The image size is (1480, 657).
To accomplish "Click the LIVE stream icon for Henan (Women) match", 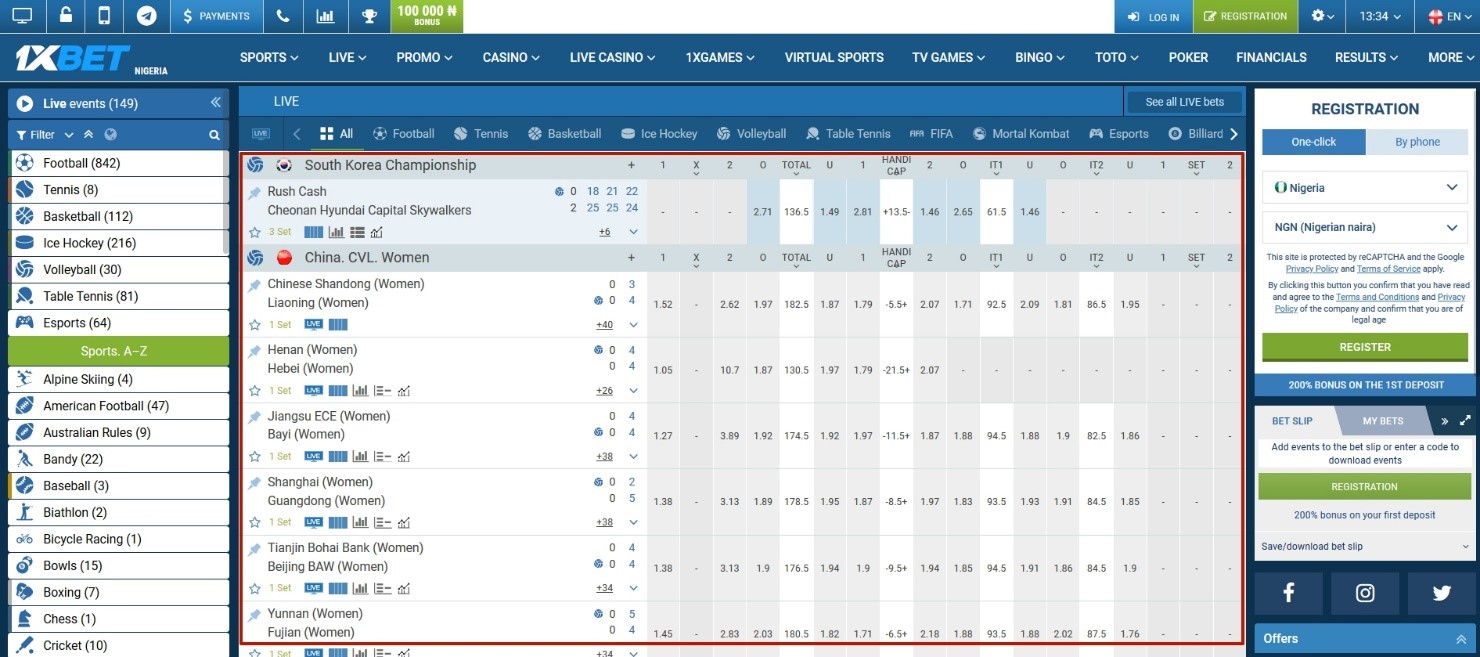I will coord(314,390).
